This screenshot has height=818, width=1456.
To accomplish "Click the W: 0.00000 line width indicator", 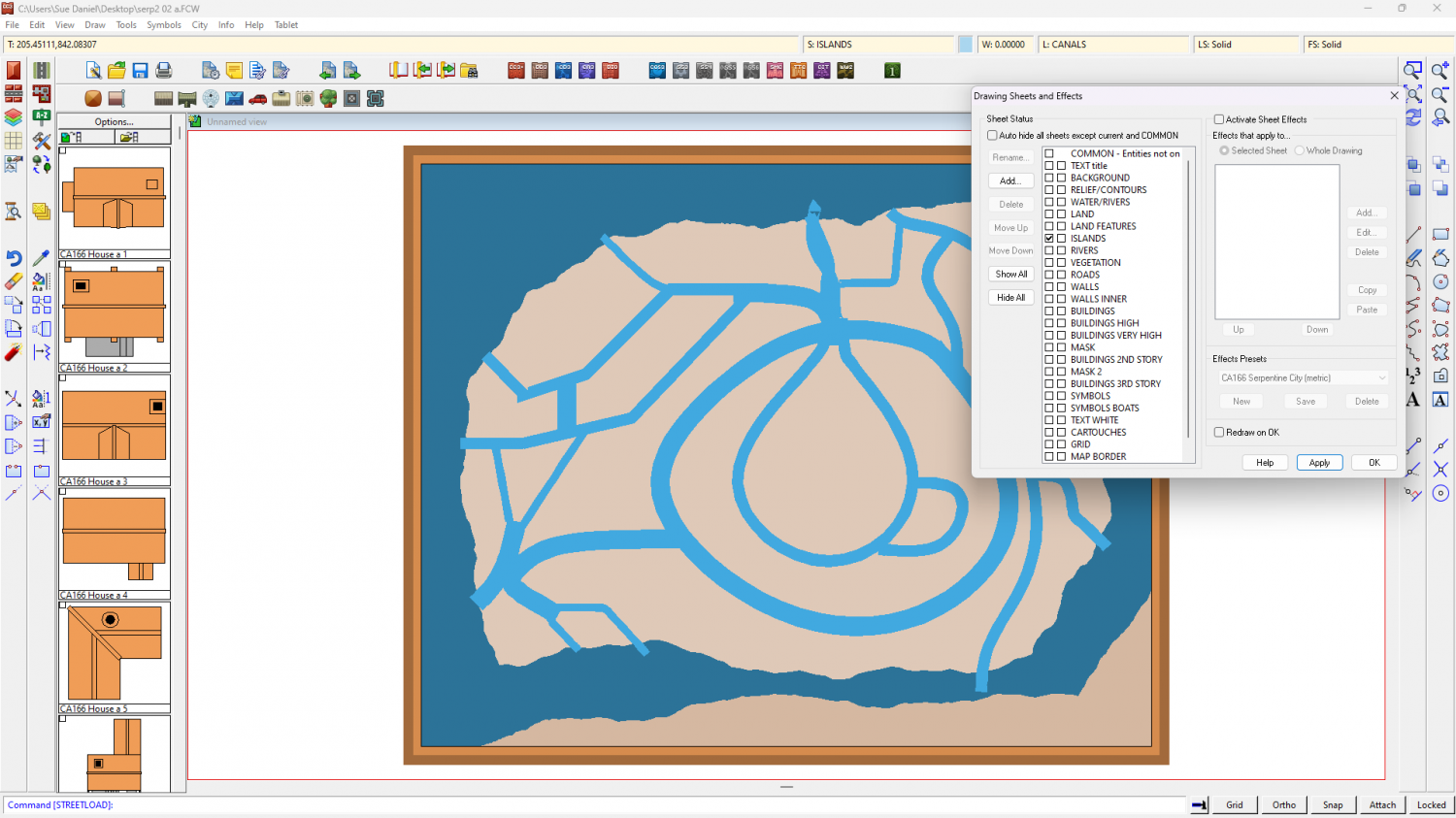I will click(x=1006, y=45).
